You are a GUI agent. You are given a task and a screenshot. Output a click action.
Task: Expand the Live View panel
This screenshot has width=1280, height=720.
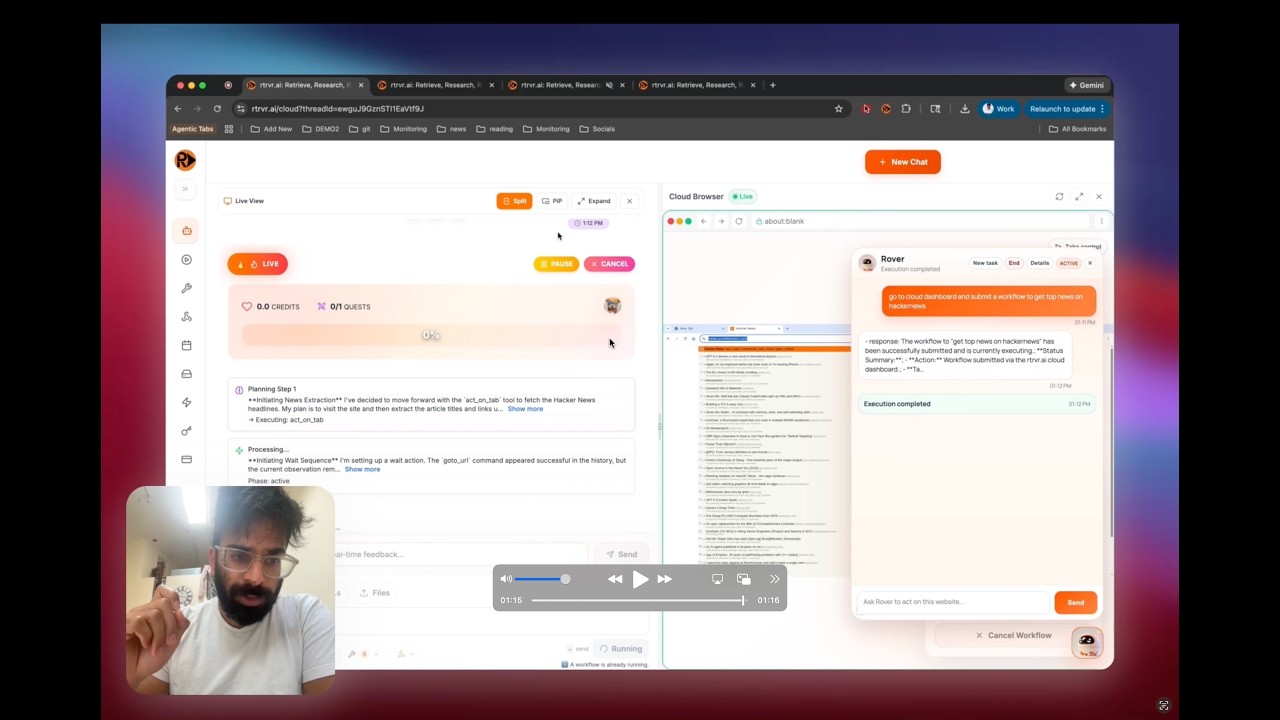click(594, 201)
